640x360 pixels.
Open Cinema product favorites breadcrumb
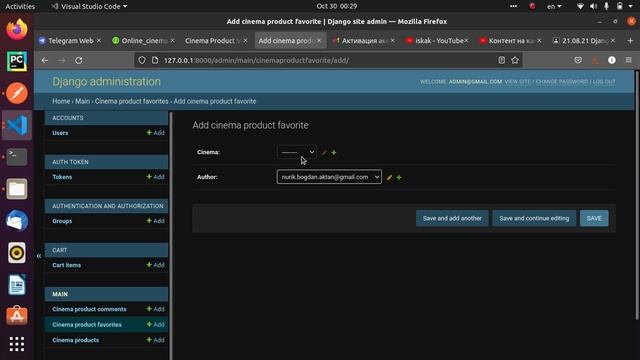[131, 101]
